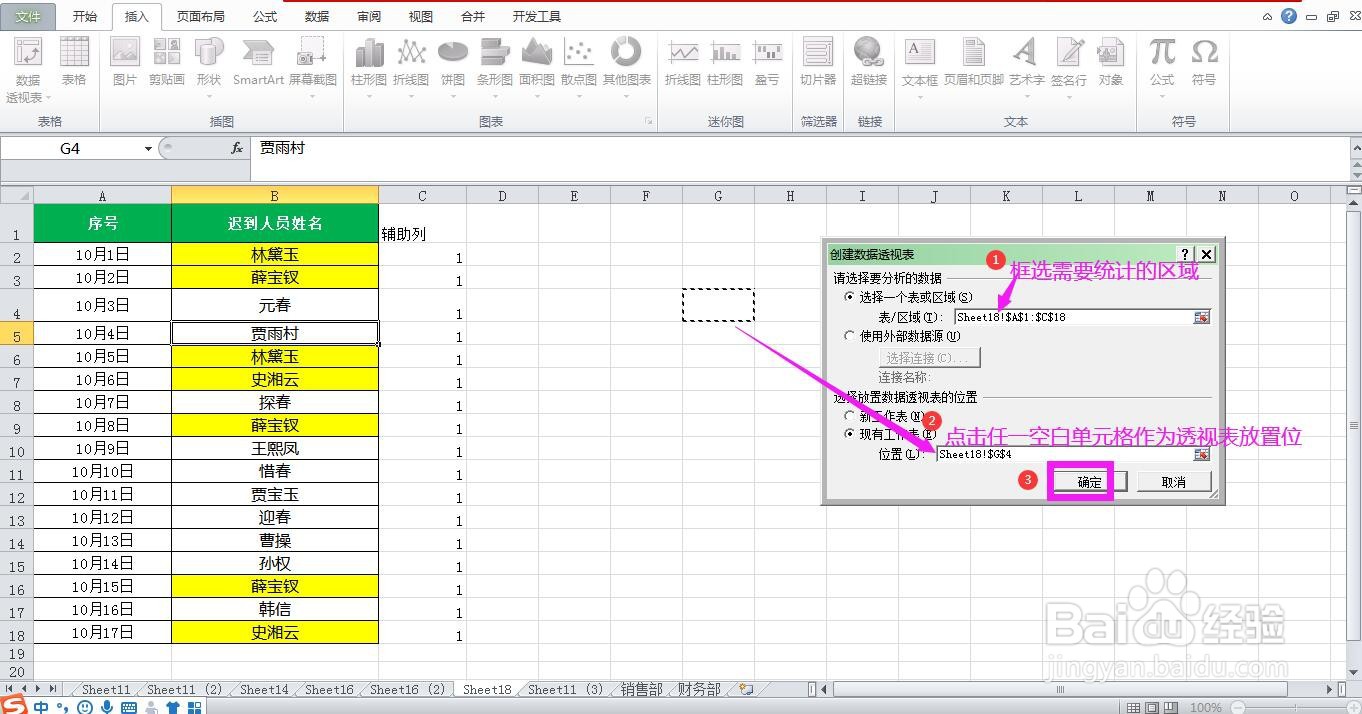
Task: Click the 位置 location input field
Action: (1066, 454)
